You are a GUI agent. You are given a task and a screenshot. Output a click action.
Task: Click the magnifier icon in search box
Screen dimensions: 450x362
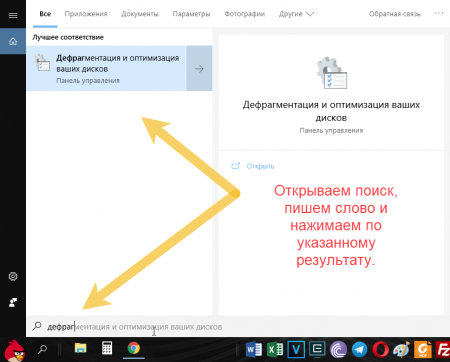[x=37, y=326]
